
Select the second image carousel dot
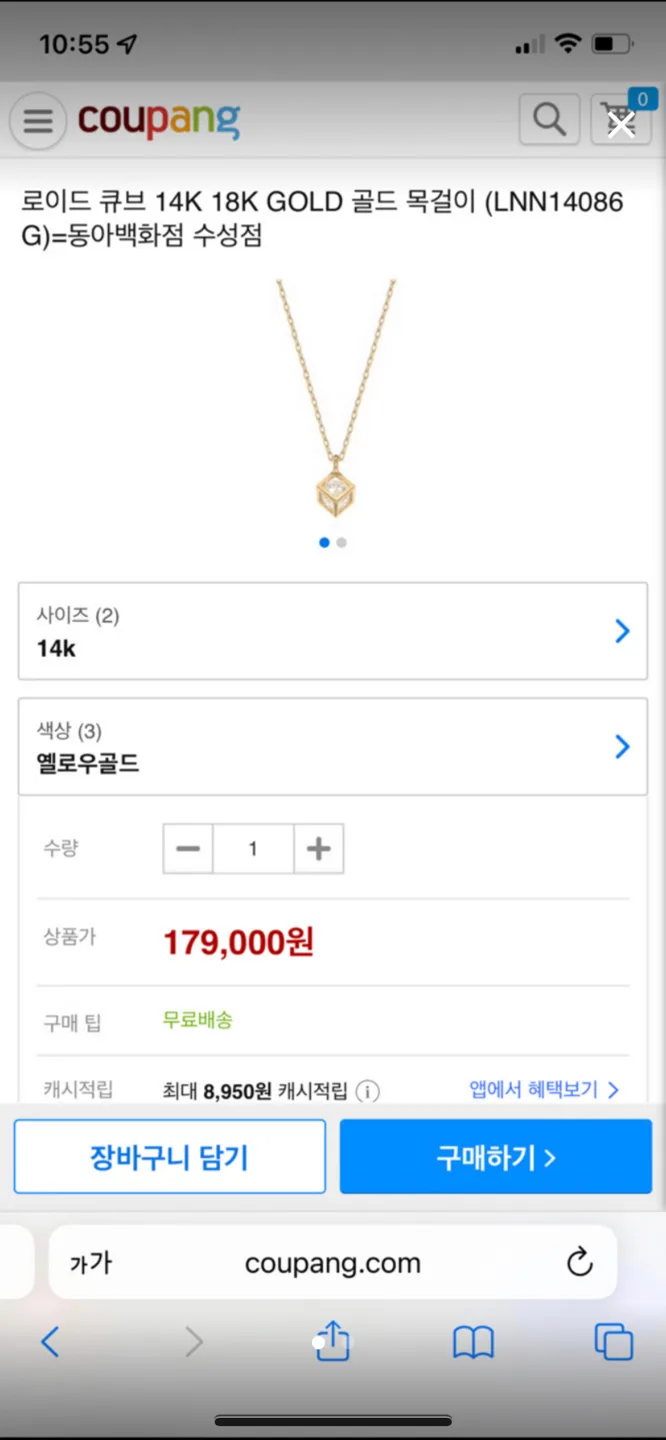(x=341, y=542)
